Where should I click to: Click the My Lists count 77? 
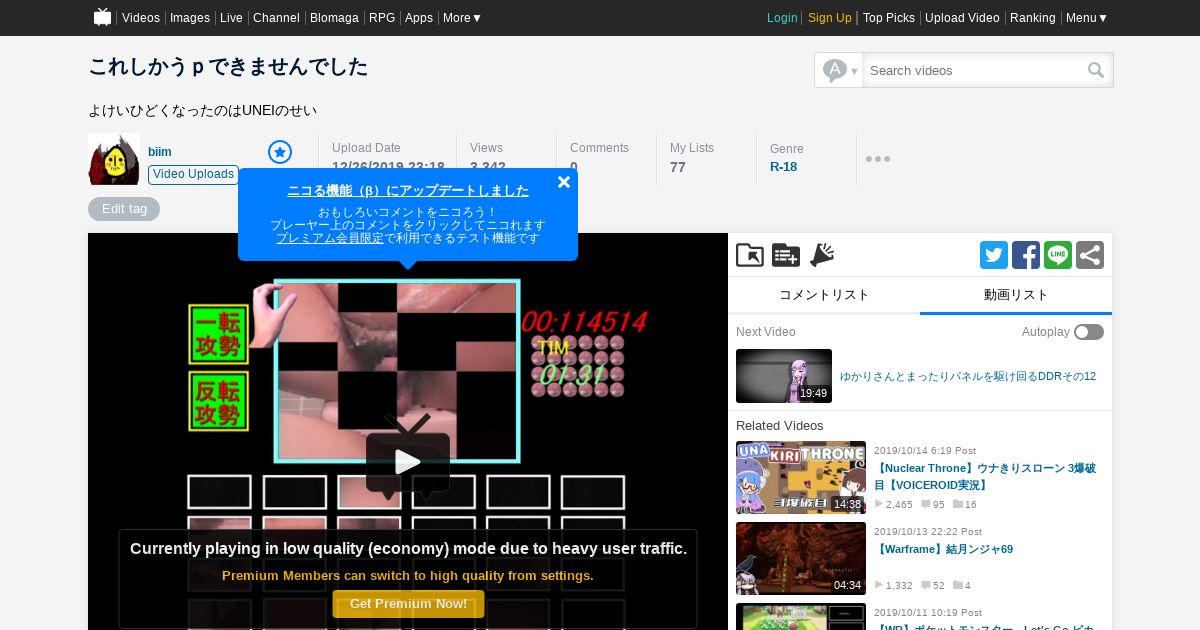click(x=678, y=167)
